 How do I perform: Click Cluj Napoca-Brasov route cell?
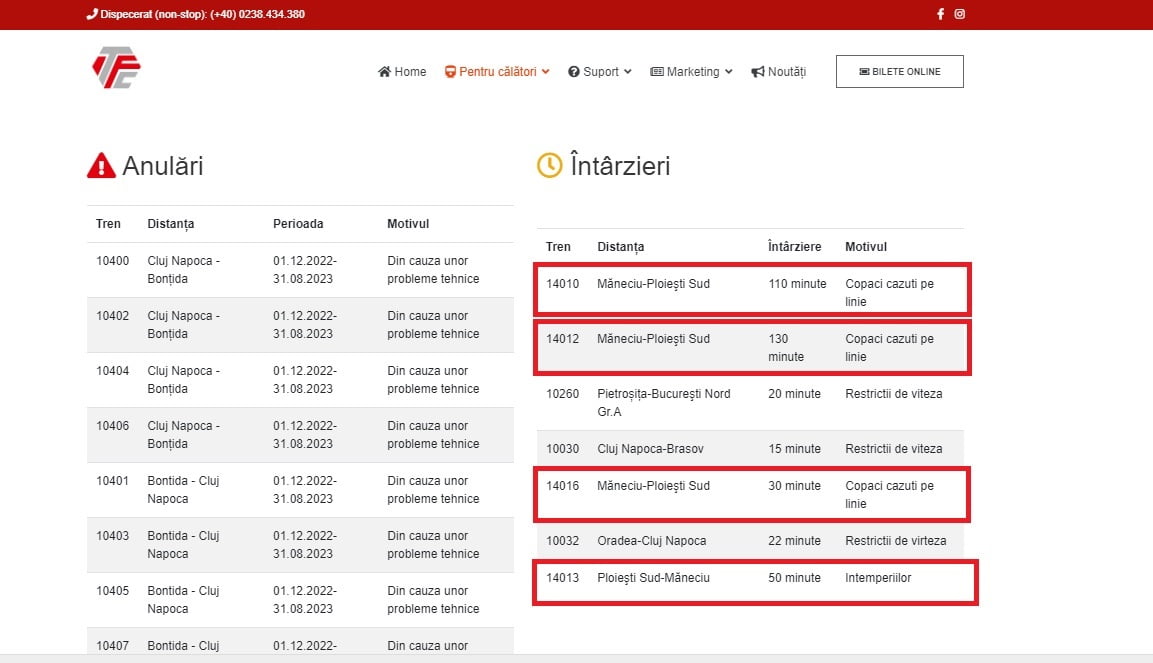coord(650,448)
